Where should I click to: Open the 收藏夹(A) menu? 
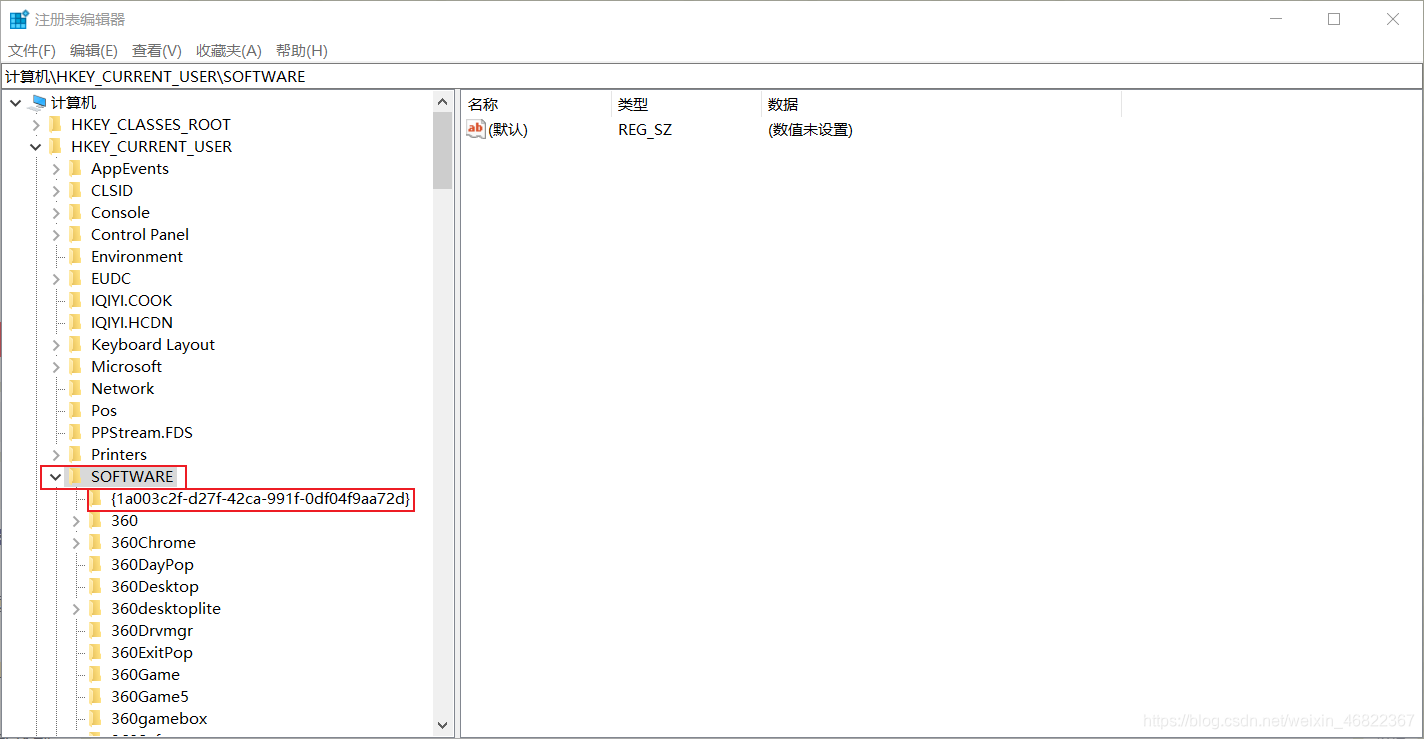[x=228, y=50]
